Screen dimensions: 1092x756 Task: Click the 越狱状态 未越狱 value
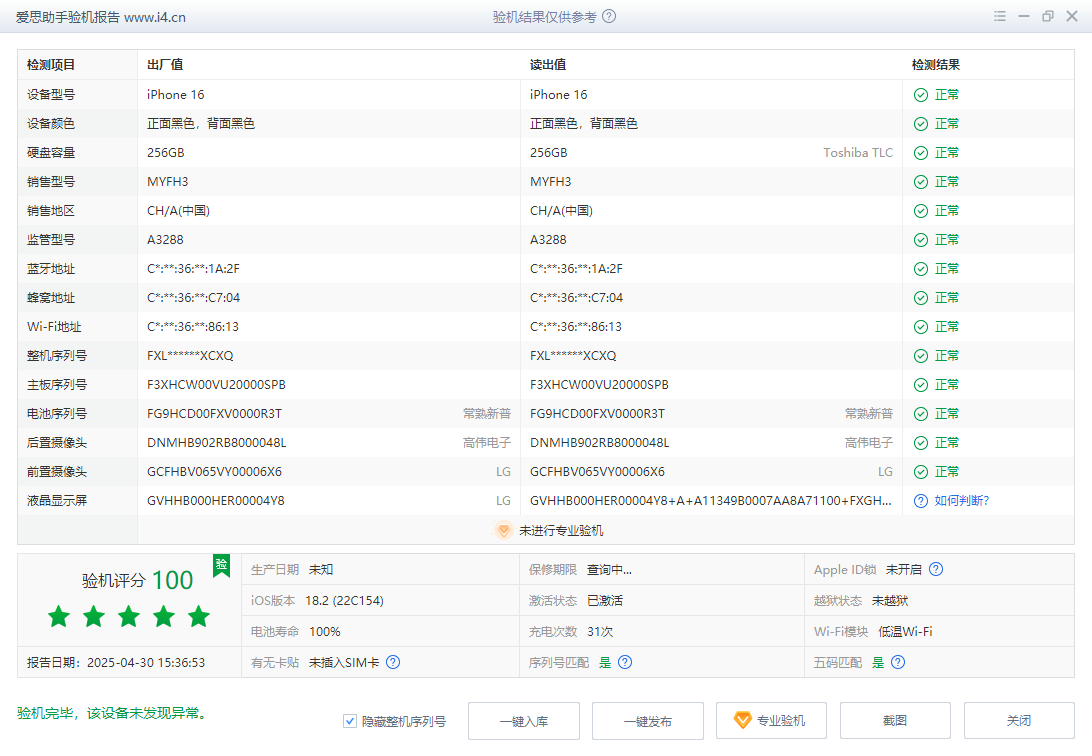[890, 601]
